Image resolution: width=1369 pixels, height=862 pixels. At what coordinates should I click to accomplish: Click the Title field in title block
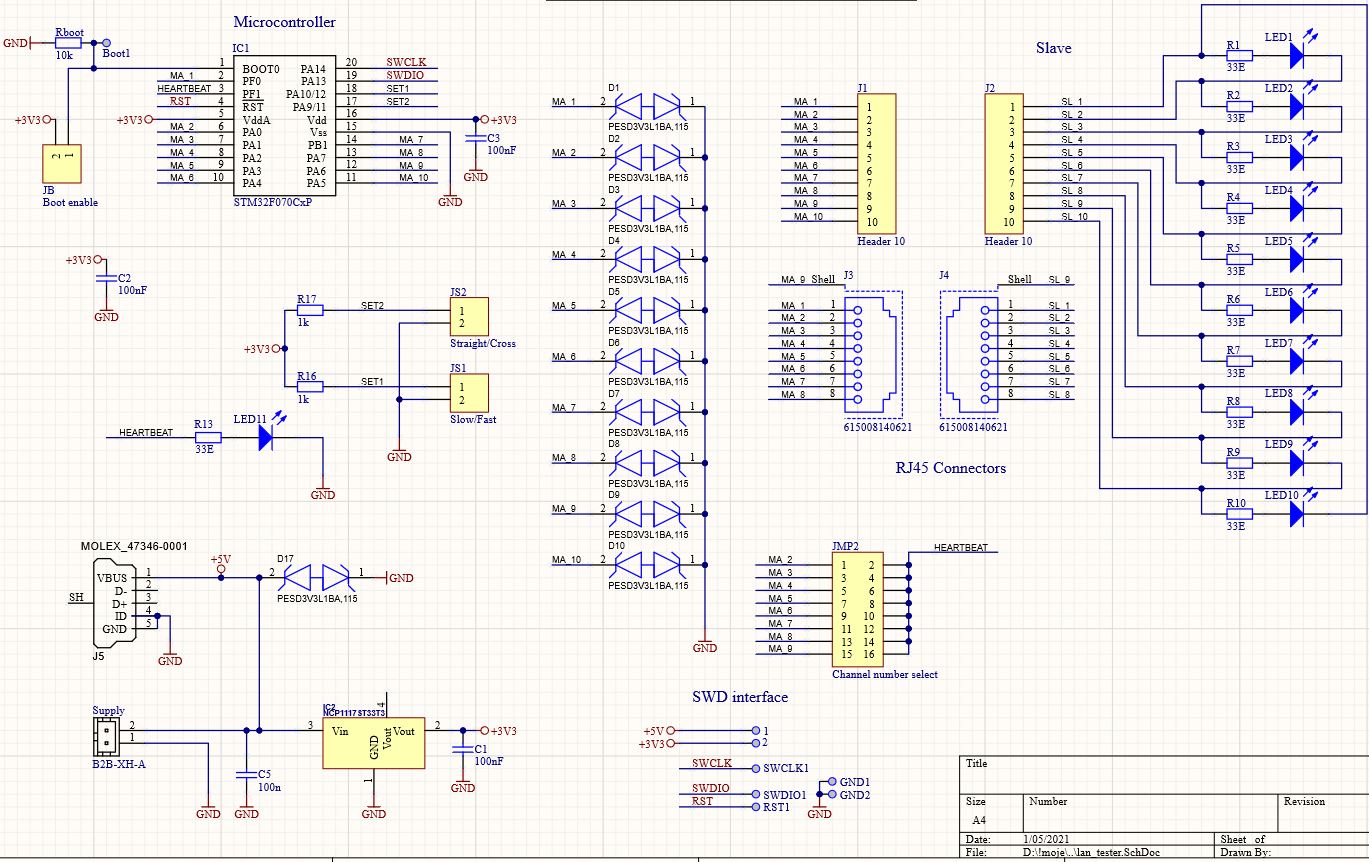pos(977,764)
